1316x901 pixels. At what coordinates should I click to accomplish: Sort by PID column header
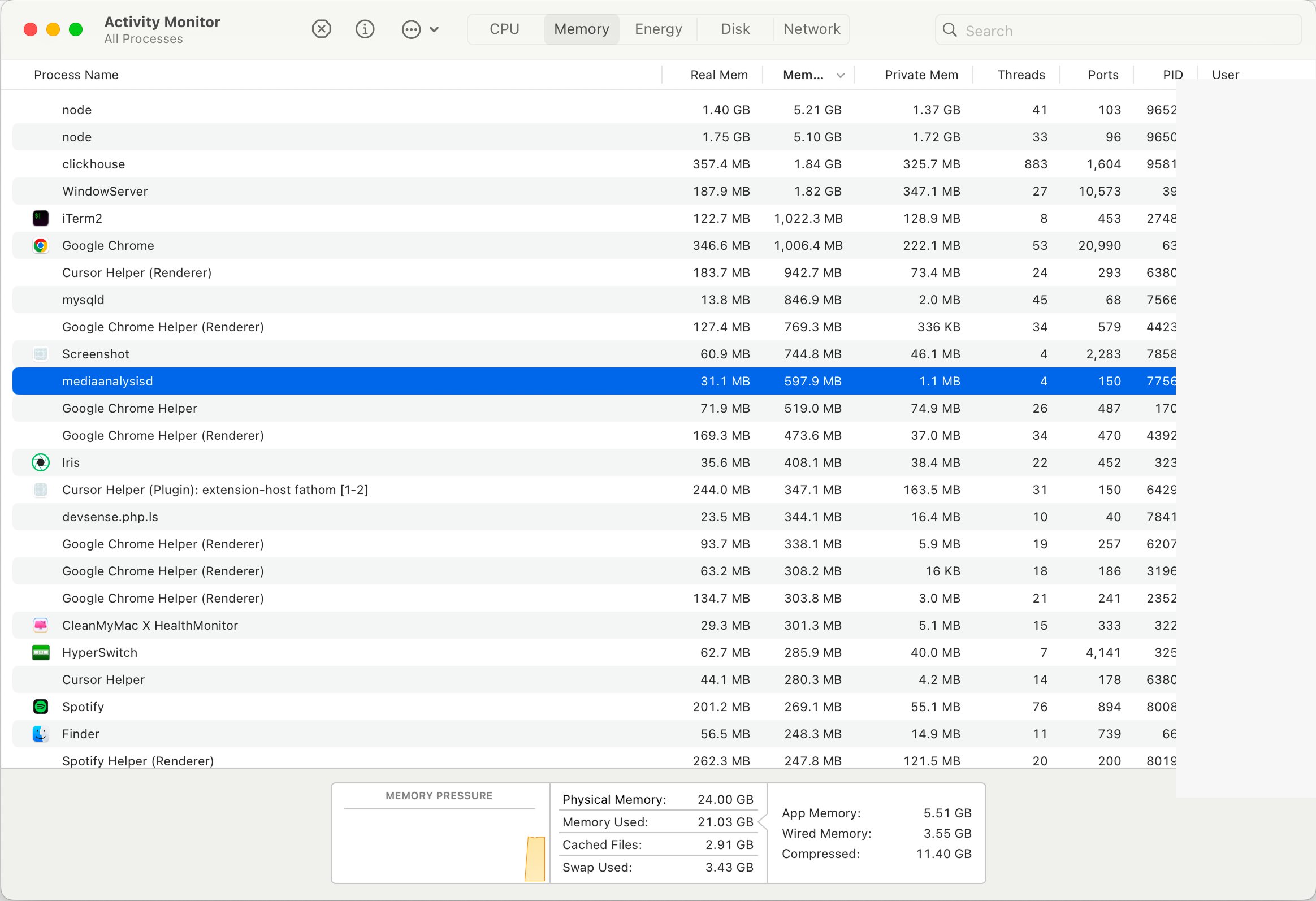tap(1172, 75)
